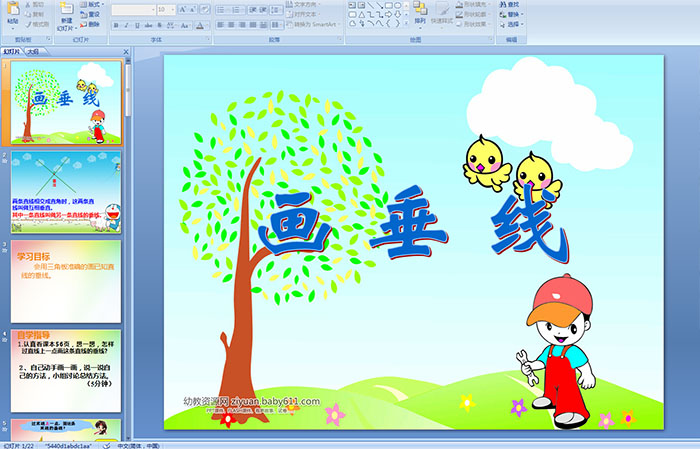Toggle Text Shadow (S) formatting

(159, 25)
